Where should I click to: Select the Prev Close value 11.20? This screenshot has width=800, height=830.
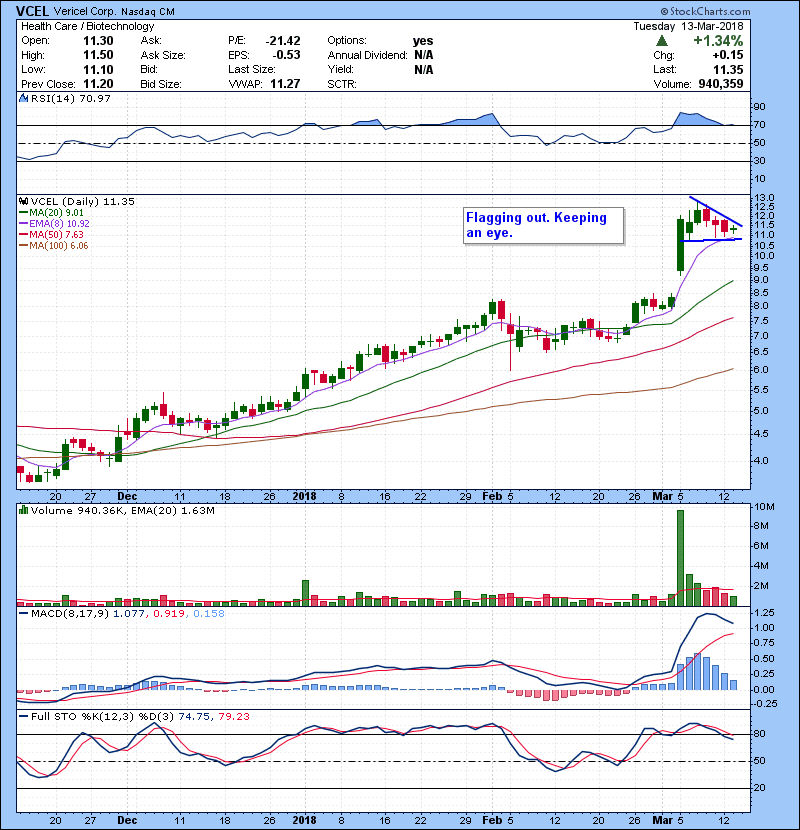98,84
